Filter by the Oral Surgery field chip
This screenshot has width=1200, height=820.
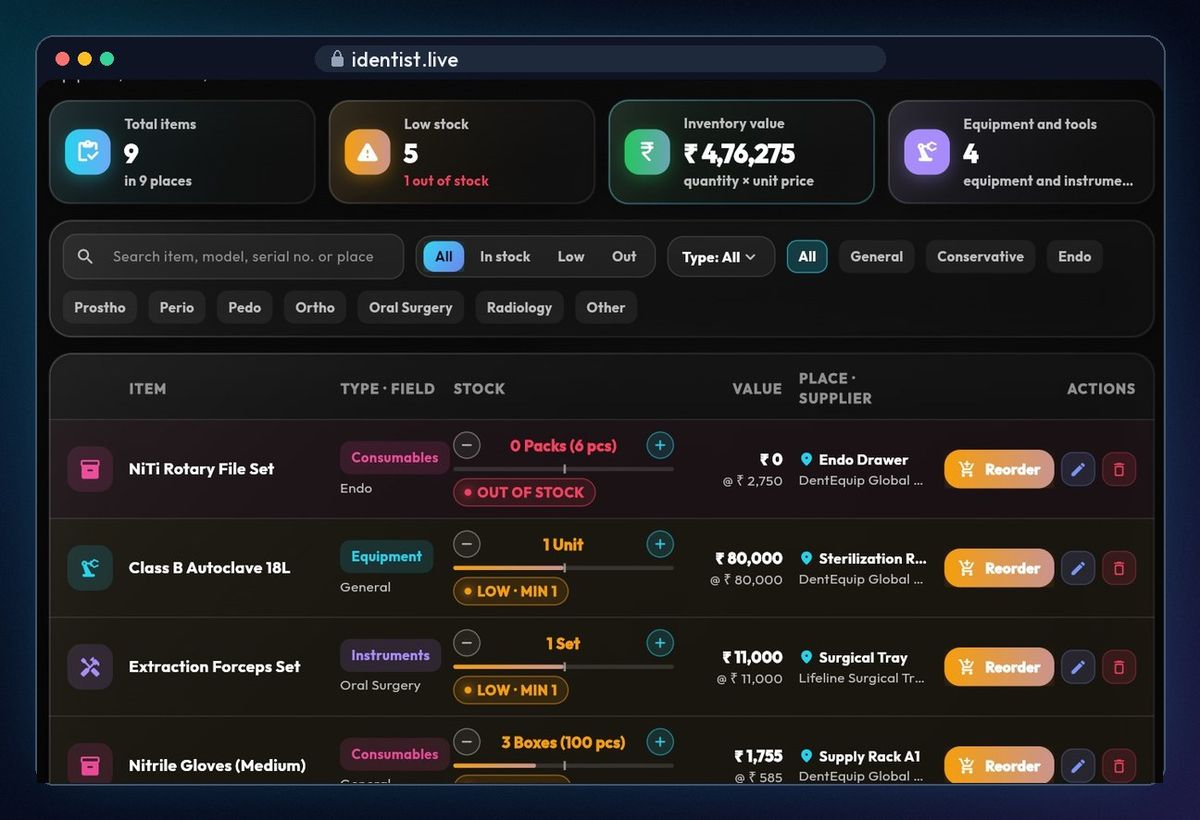pyautogui.click(x=411, y=308)
